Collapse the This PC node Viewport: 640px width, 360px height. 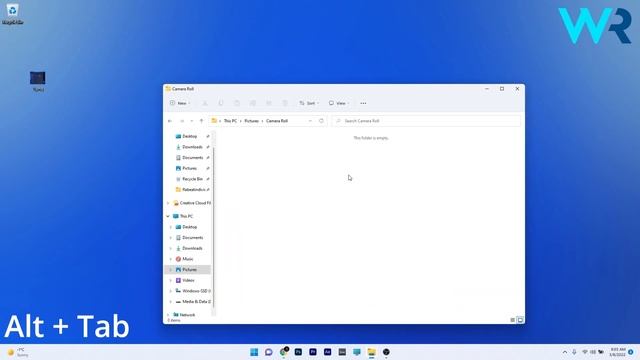(x=168, y=216)
